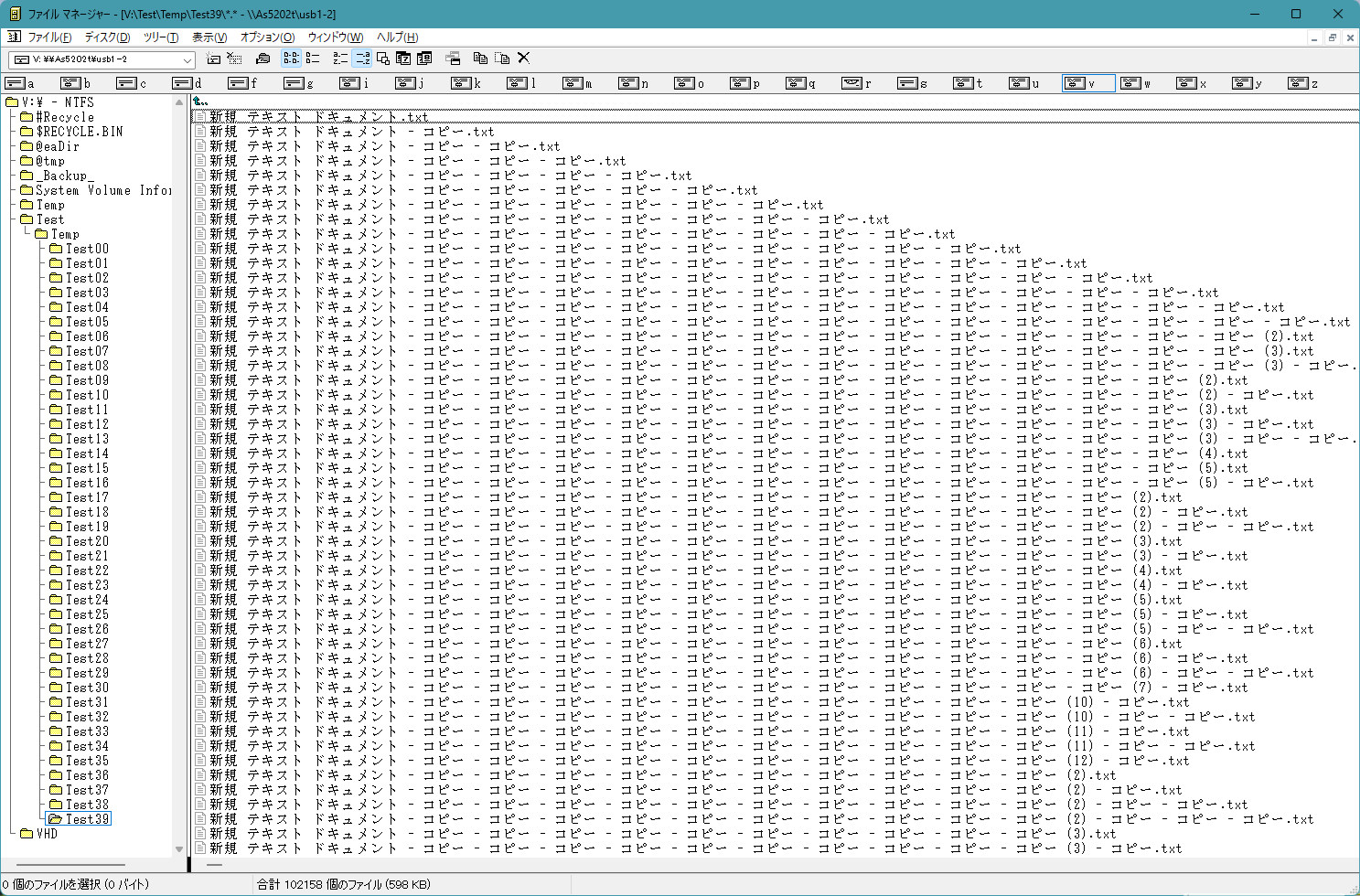Click the tree pane horizontal scrollbar thumb
The image size is (1360, 896).
70,864
